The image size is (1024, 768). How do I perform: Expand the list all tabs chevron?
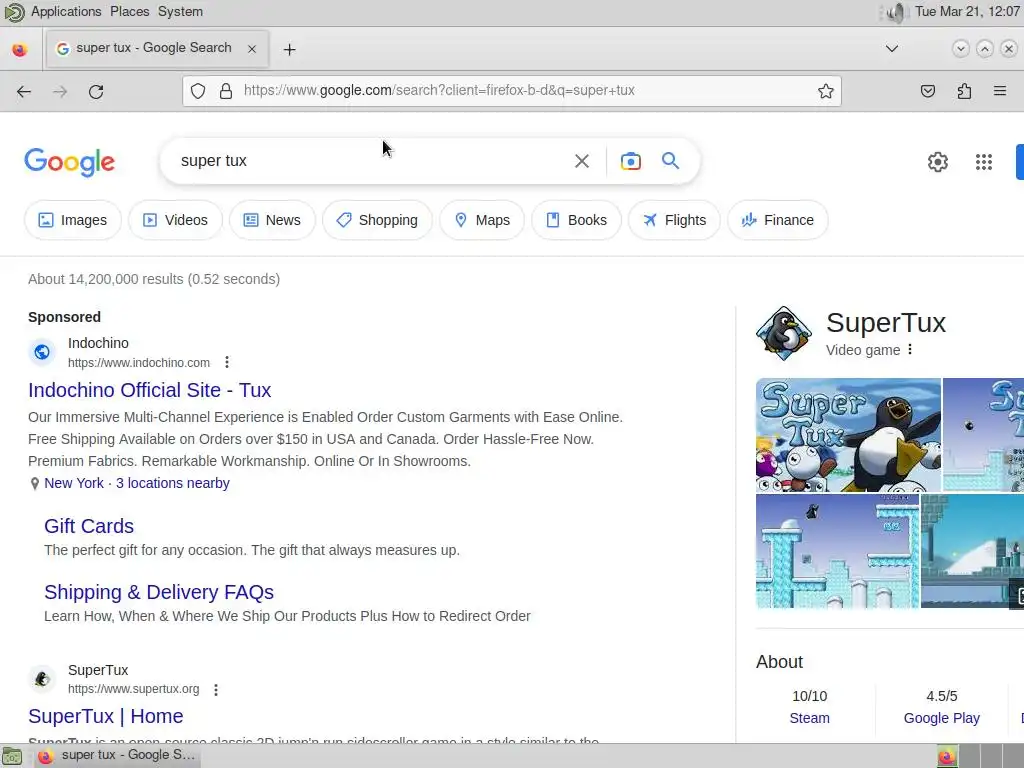891,49
